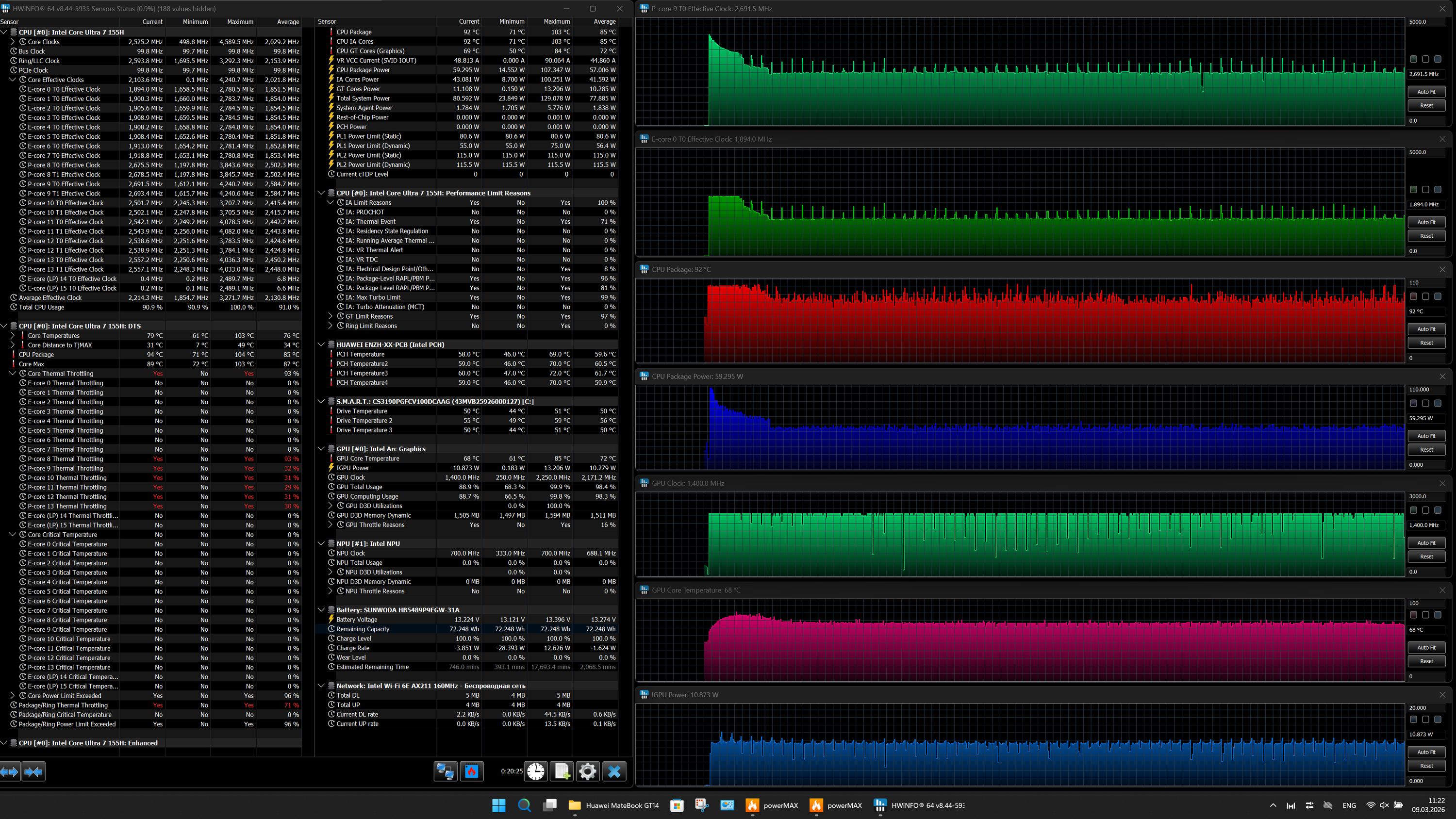The image size is (1456, 819).
Task: Collapse the Core Effective Clocks tree node
Action: [x=13, y=80]
